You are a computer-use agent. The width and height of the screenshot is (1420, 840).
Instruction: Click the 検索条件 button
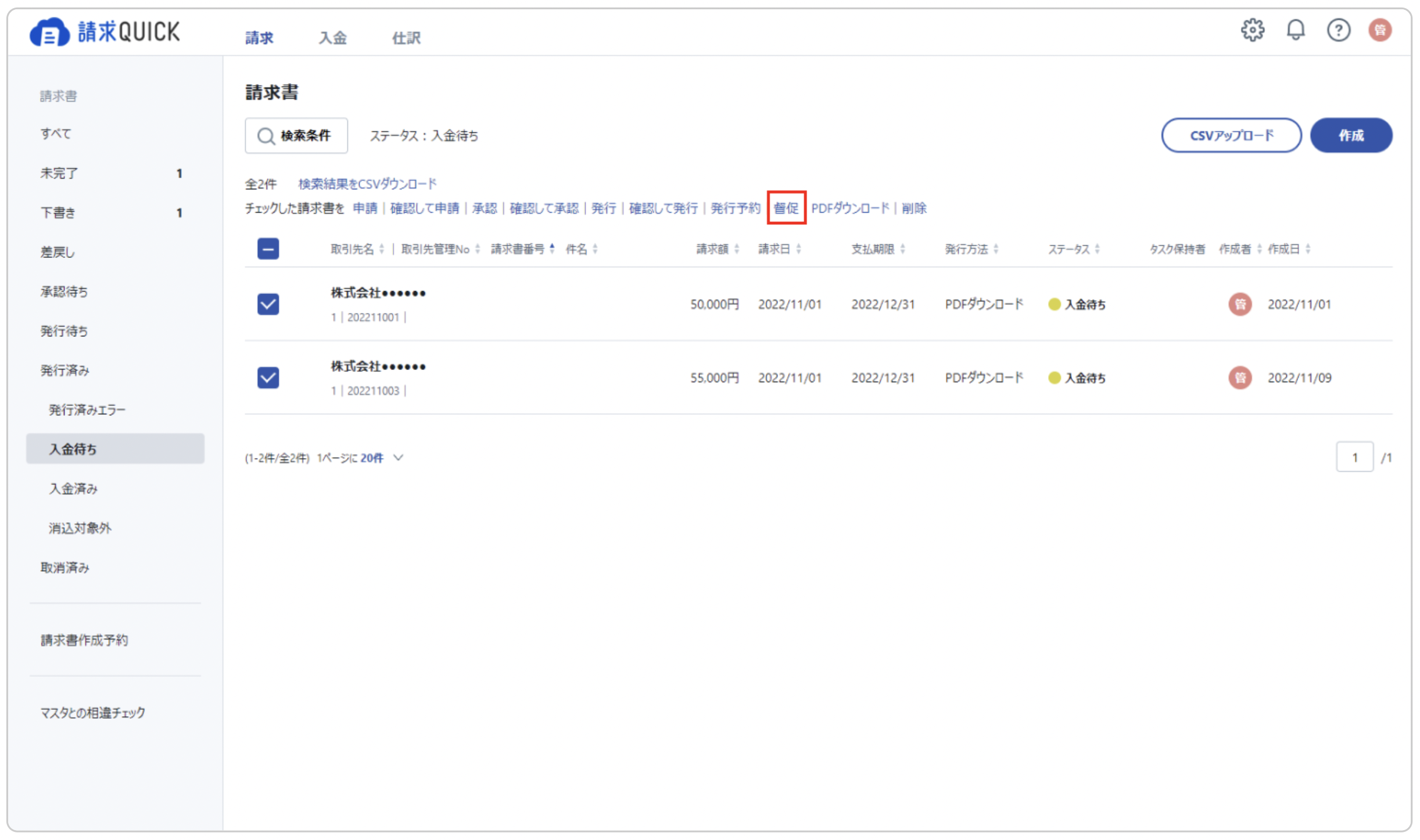pos(296,136)
